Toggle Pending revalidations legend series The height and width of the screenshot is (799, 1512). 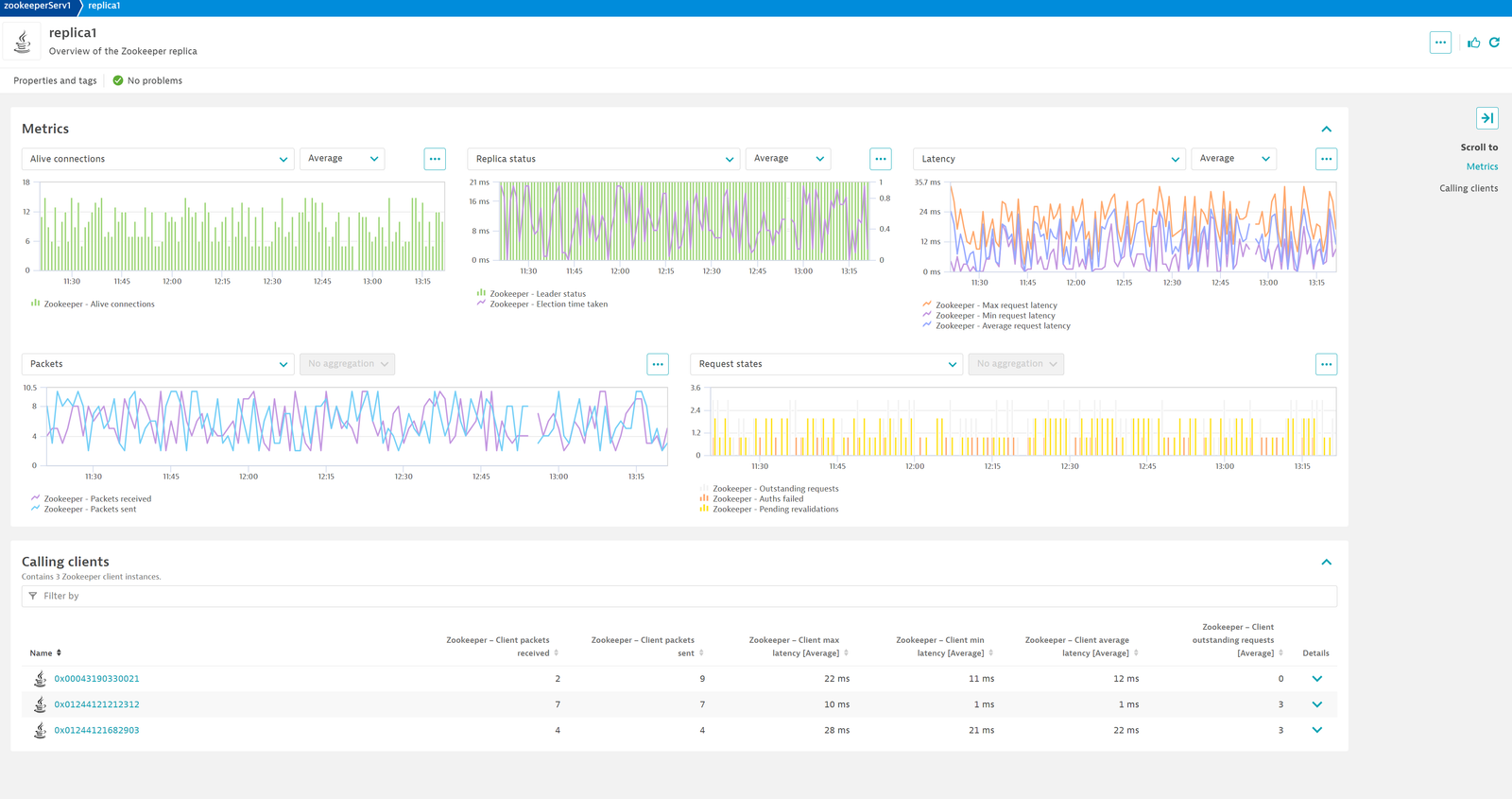pyautogui.click(x=769, y=510)
